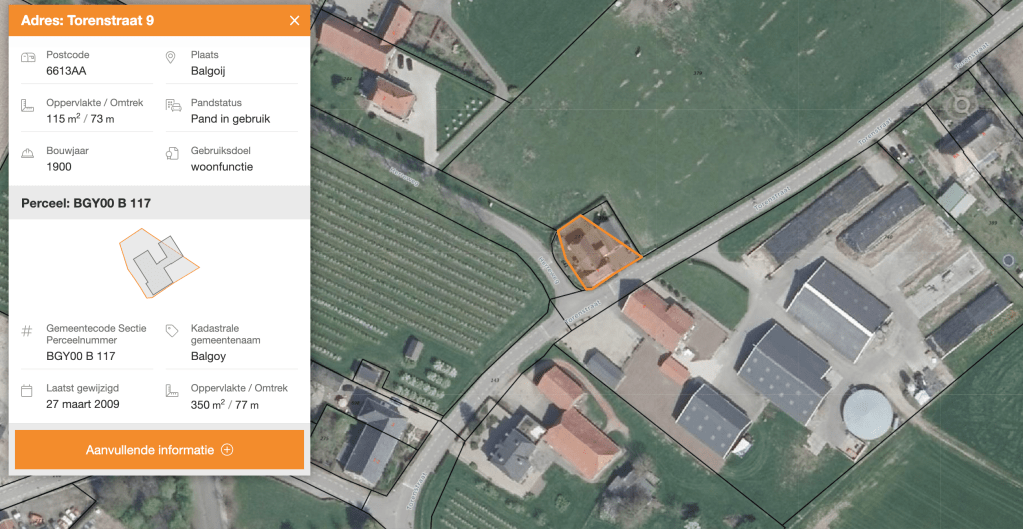Click the Gebruiksdoel icon
This screenshot has height=529, width=1023.
pyautogui.click(x=172, y=154)
